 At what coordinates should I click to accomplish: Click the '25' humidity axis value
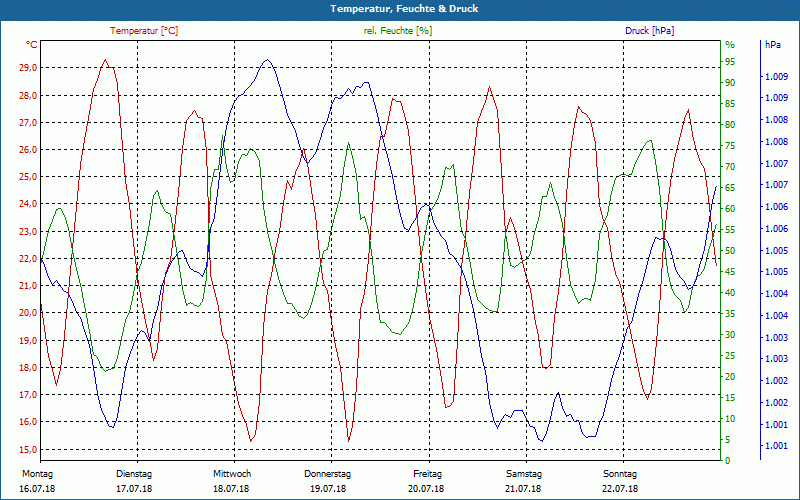tap(730, 356)
